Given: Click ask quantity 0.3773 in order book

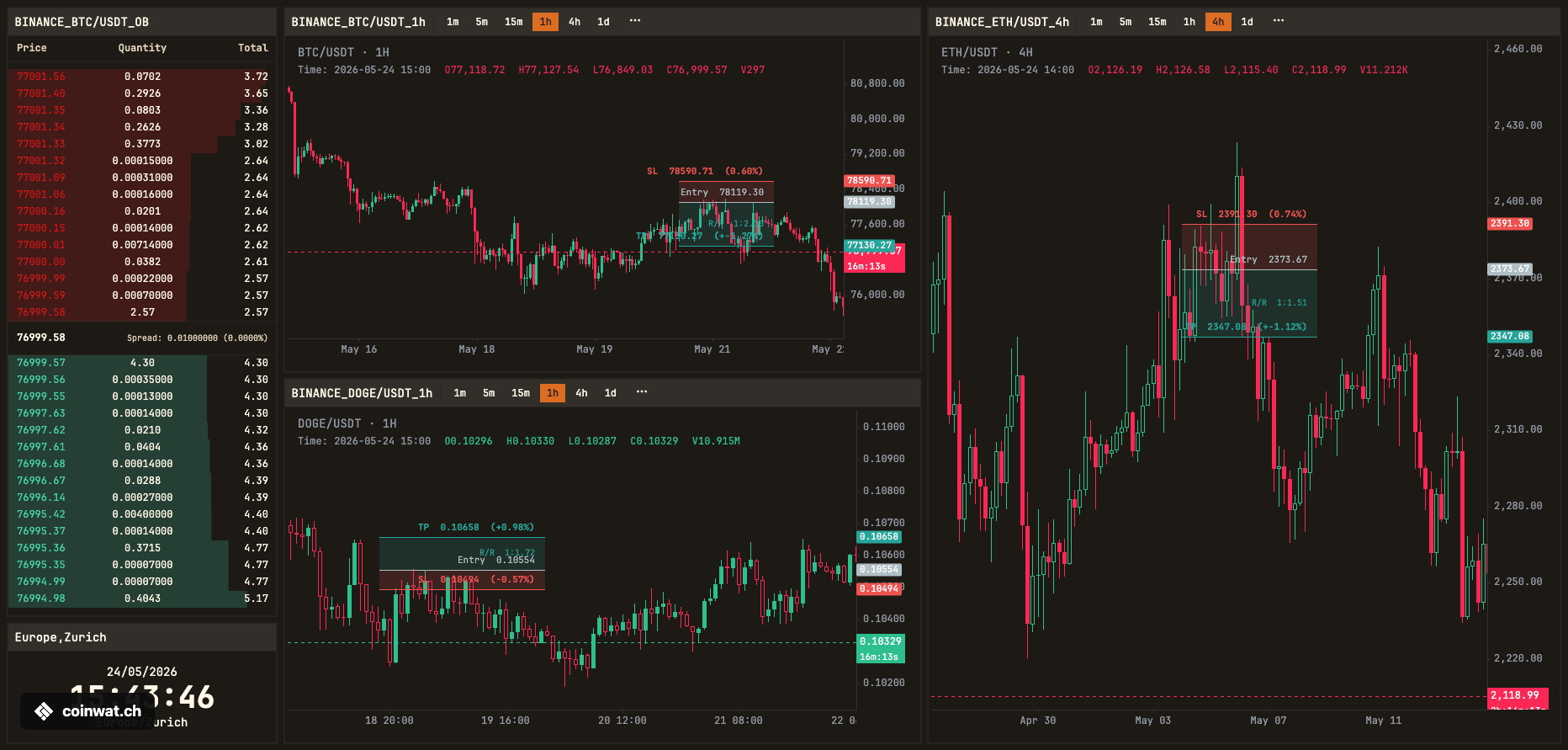Looking at the screenshot, I should click(x=142, y=144).
